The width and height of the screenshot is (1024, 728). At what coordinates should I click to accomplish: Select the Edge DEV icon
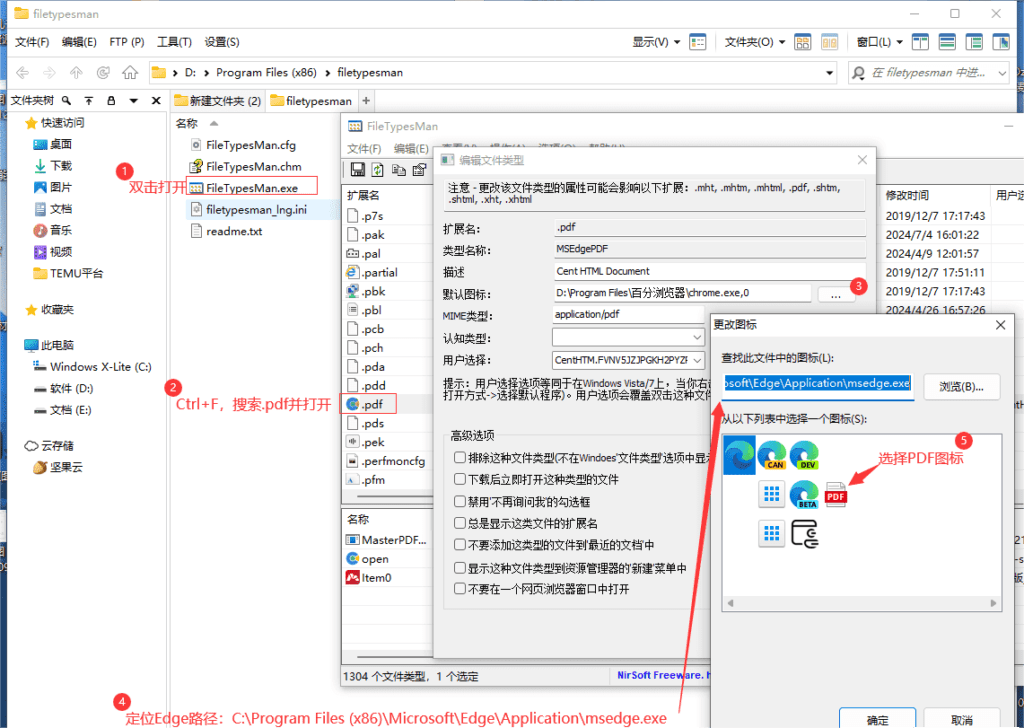pyautogui.click(x=804, y=455)
